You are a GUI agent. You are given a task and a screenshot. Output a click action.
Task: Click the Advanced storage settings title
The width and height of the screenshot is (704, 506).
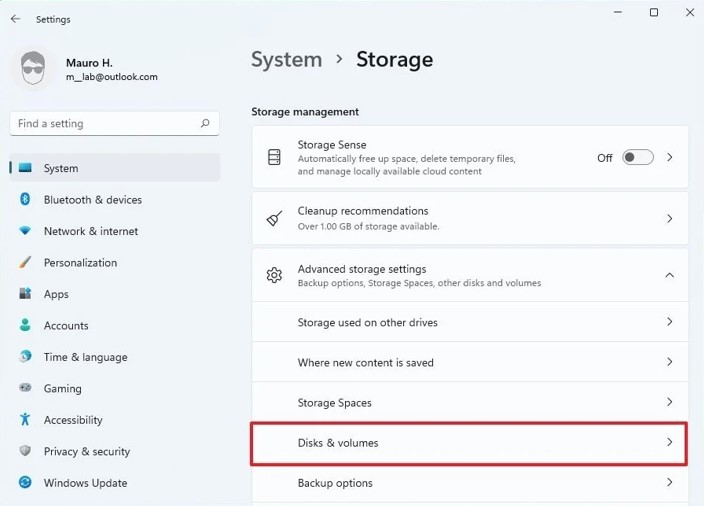(362, 269)
